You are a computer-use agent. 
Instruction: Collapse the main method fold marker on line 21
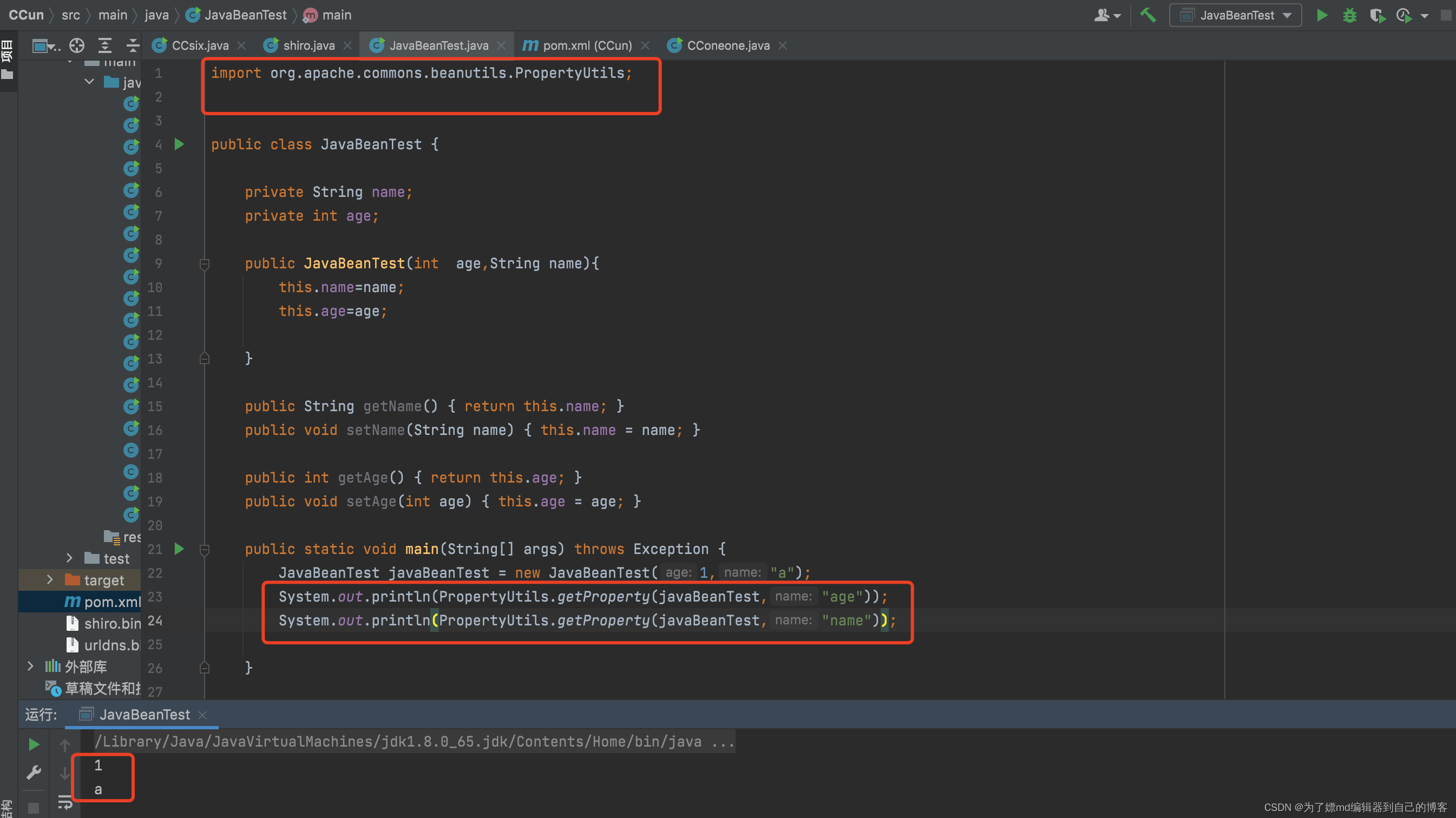click(x=205, y=549)
